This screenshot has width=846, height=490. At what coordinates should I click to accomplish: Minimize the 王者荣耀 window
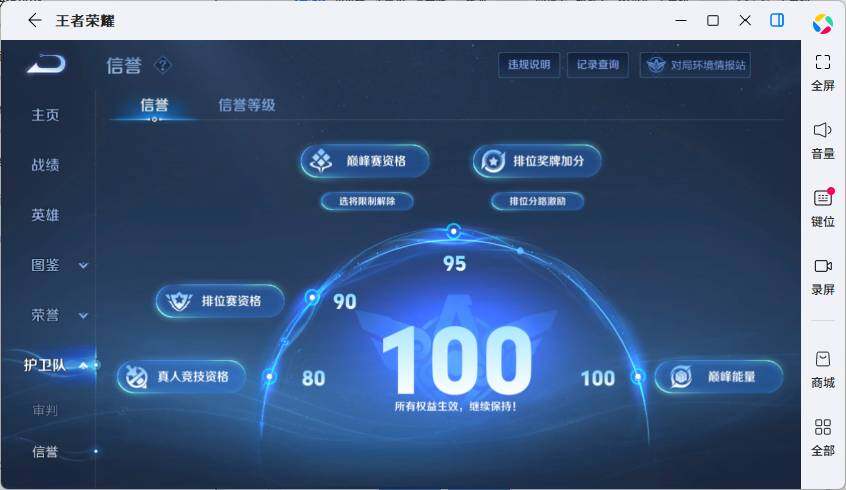point(681,21)
